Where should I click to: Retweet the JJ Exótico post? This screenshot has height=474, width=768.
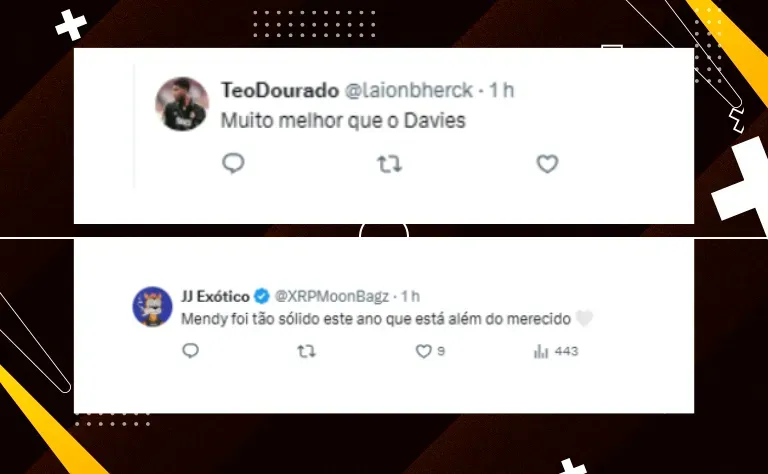coord(307,351)
